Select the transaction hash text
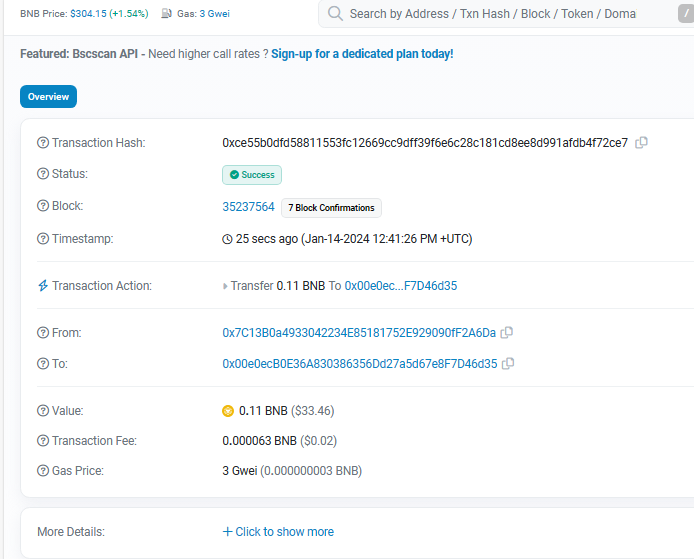The image size is (694, 559). click(x=425, y=143)
